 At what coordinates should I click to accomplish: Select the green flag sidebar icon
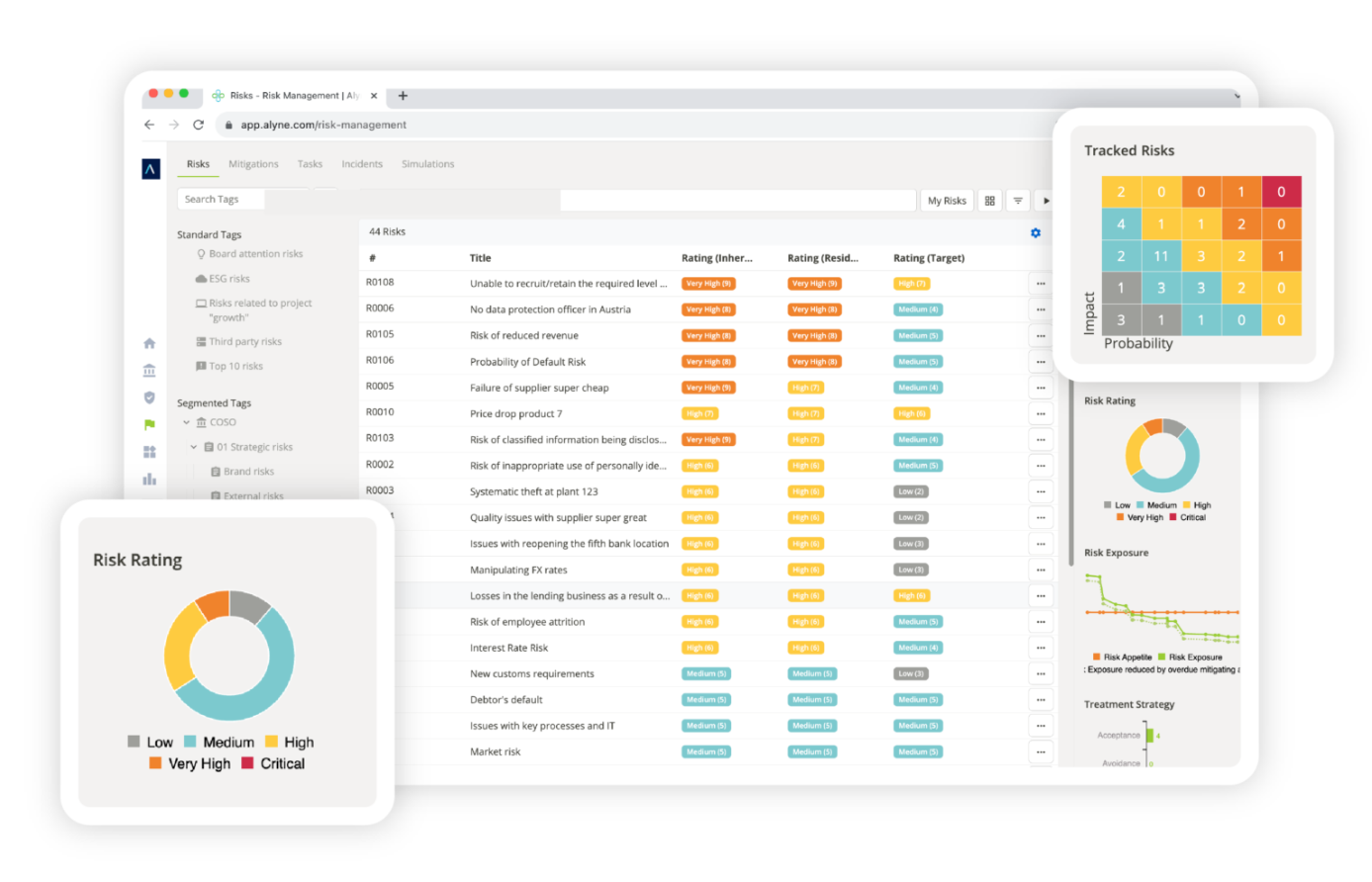pyautogui.click(x=149, y=425)
